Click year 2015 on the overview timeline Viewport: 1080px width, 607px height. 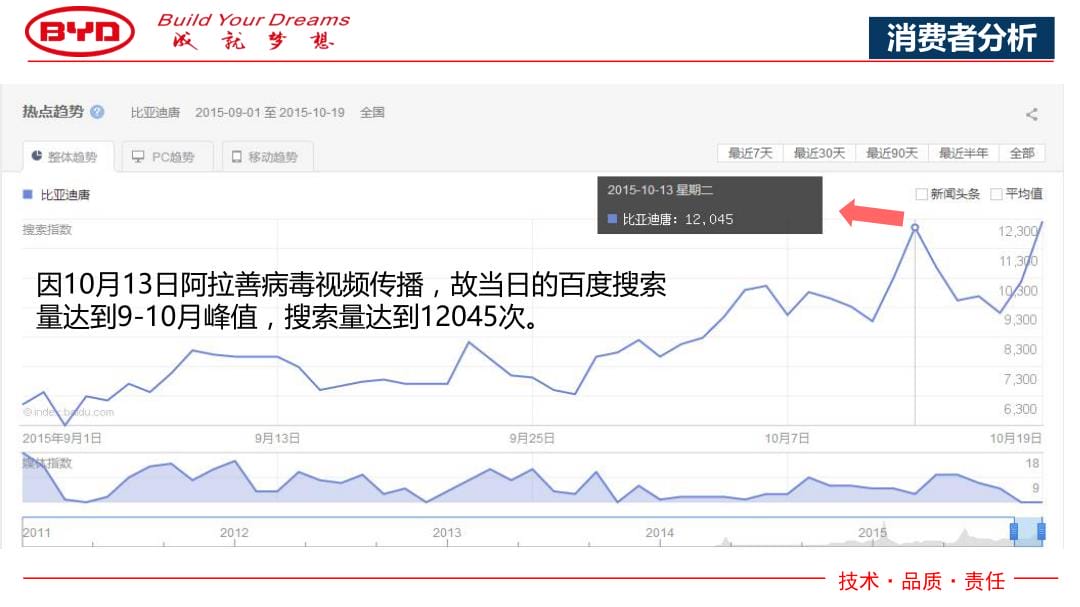(x=872, y=533)
